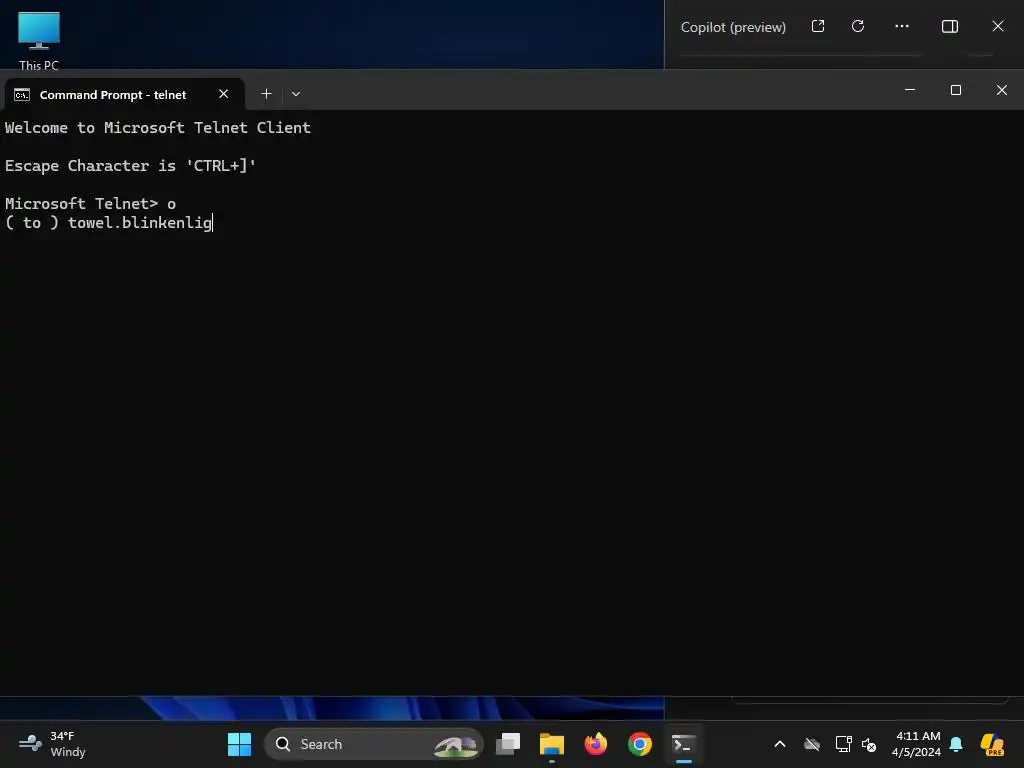
Task: Click the taskbar Search box
Action: 374,744
